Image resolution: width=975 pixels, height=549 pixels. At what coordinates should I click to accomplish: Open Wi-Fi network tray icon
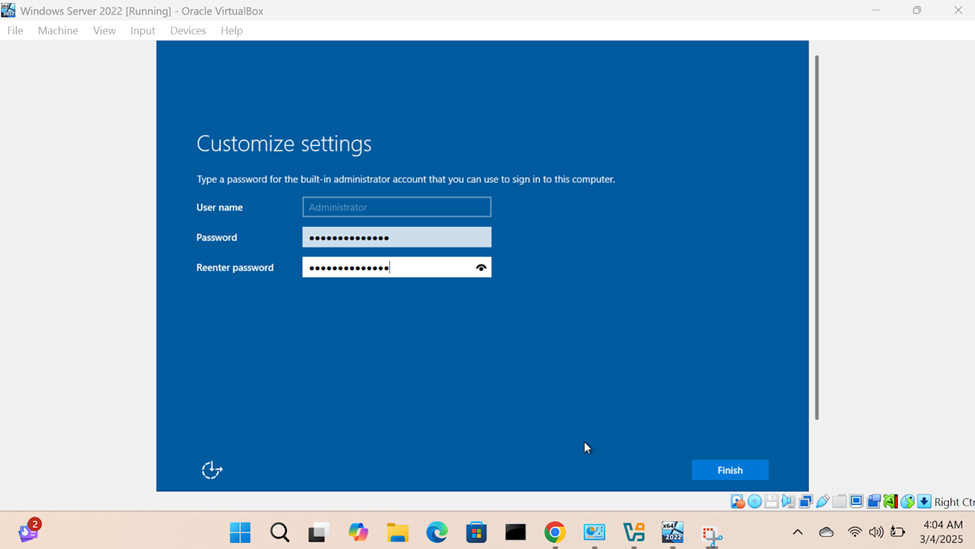pyautogui.click(x=854, y=532)
